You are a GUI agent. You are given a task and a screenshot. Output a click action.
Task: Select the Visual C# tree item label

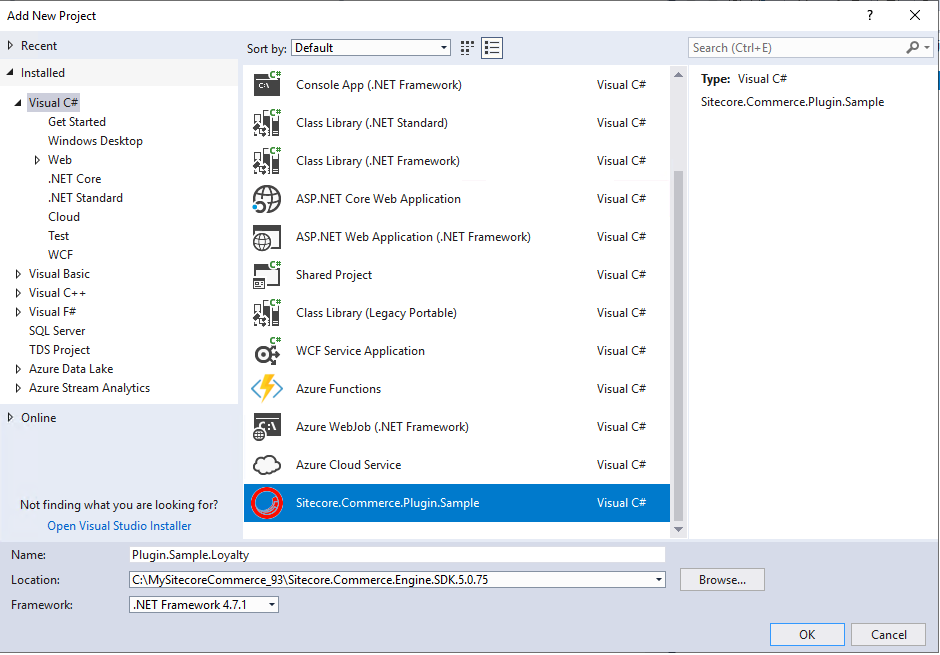(x=53, y=102)
